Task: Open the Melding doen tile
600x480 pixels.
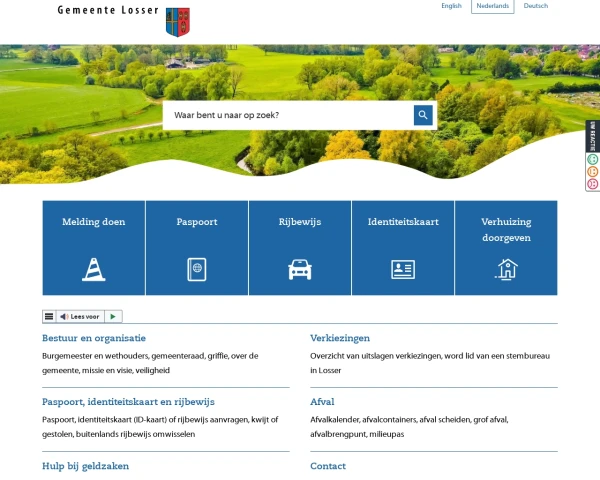Action: pyautogui.click(x=94, y=248)
